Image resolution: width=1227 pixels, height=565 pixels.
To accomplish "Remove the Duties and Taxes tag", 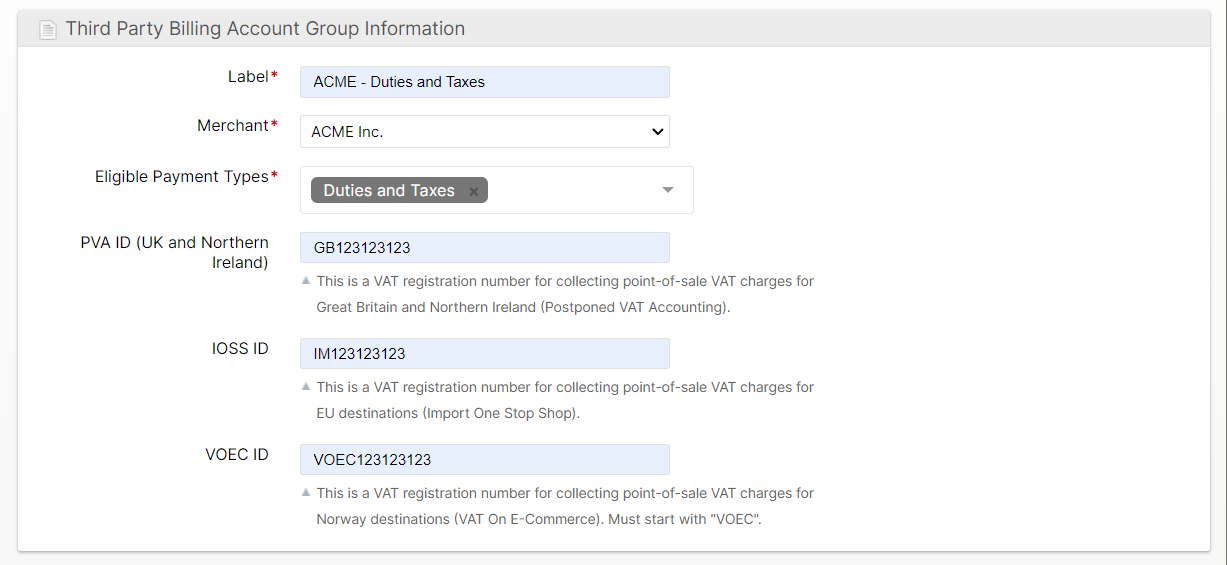I will (x=474, y=191).
